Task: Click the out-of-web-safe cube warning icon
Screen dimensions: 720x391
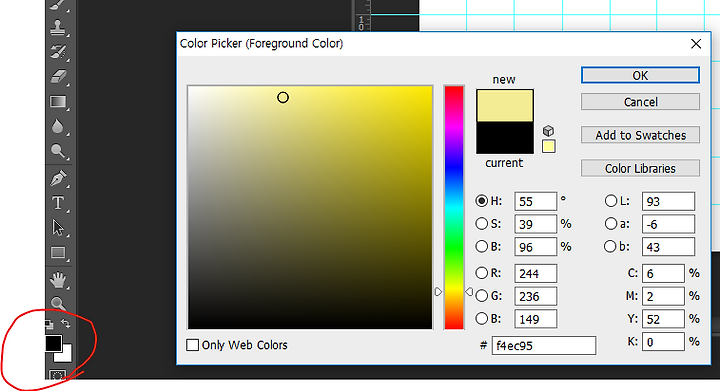Action: click(x=548, y=131)
